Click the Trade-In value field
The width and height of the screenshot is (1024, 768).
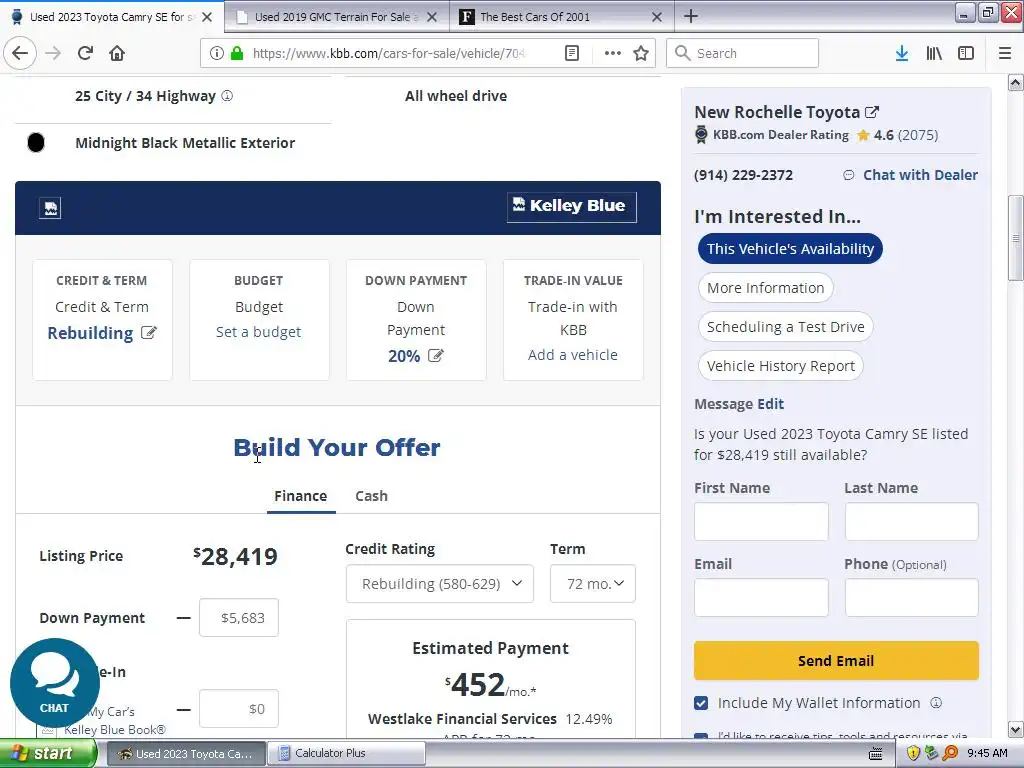239,709
